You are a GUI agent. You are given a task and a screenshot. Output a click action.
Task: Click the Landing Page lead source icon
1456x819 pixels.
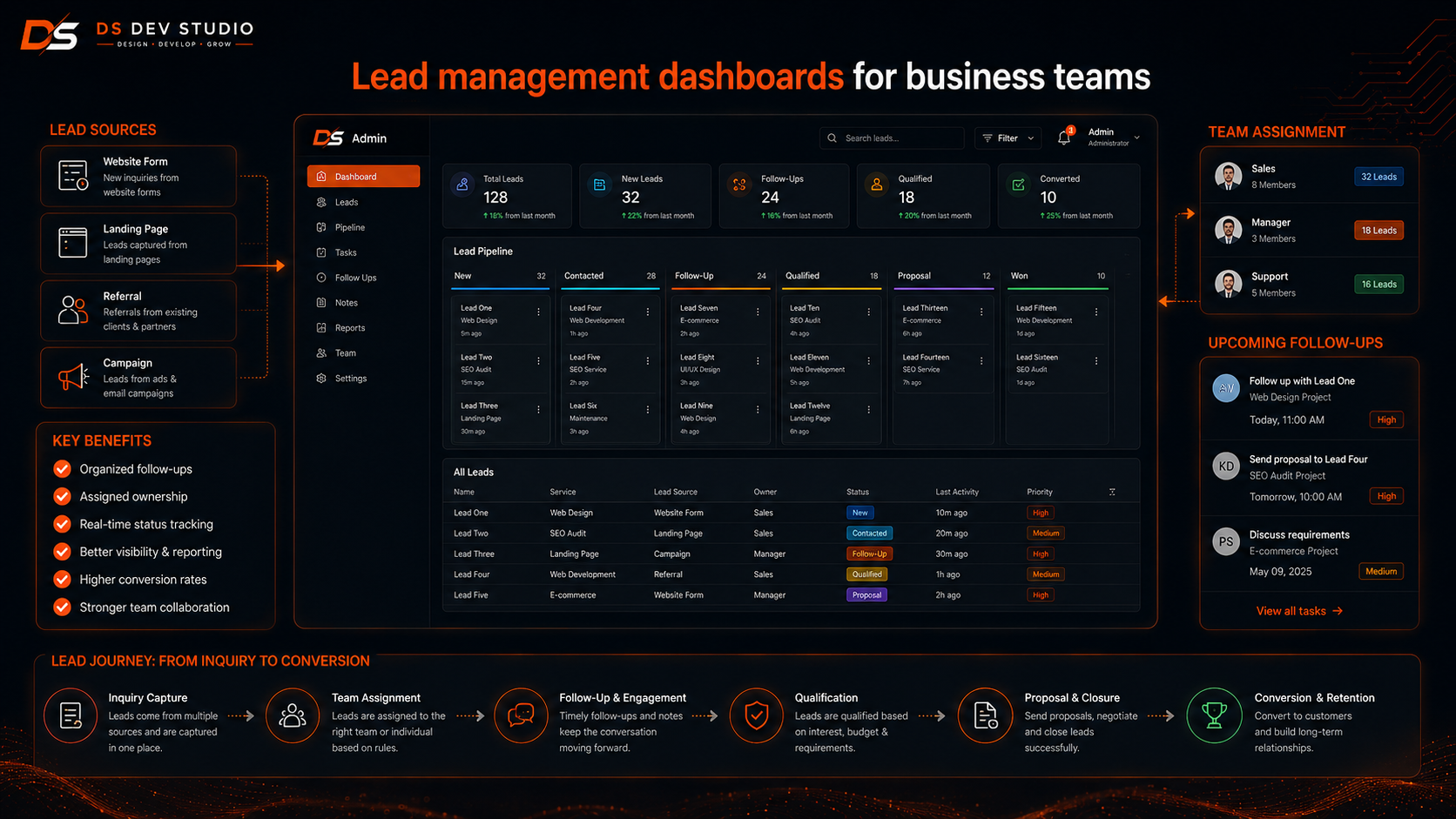73,243
